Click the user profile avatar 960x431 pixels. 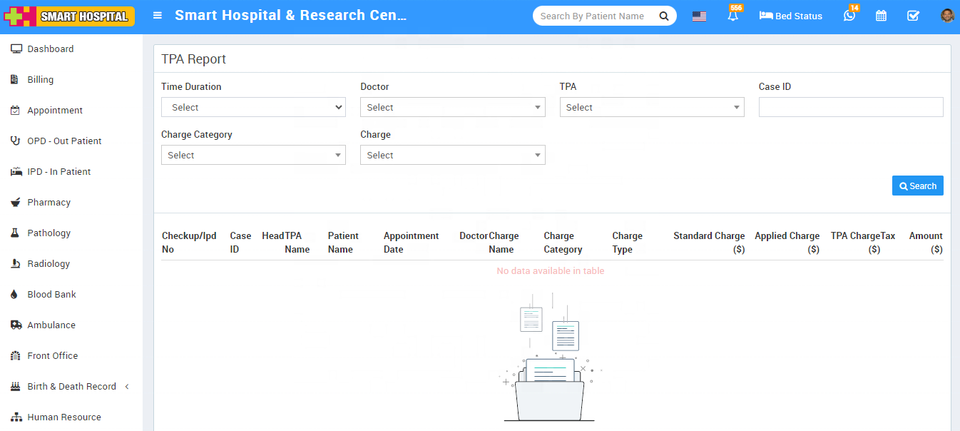[x=946, y=16]
